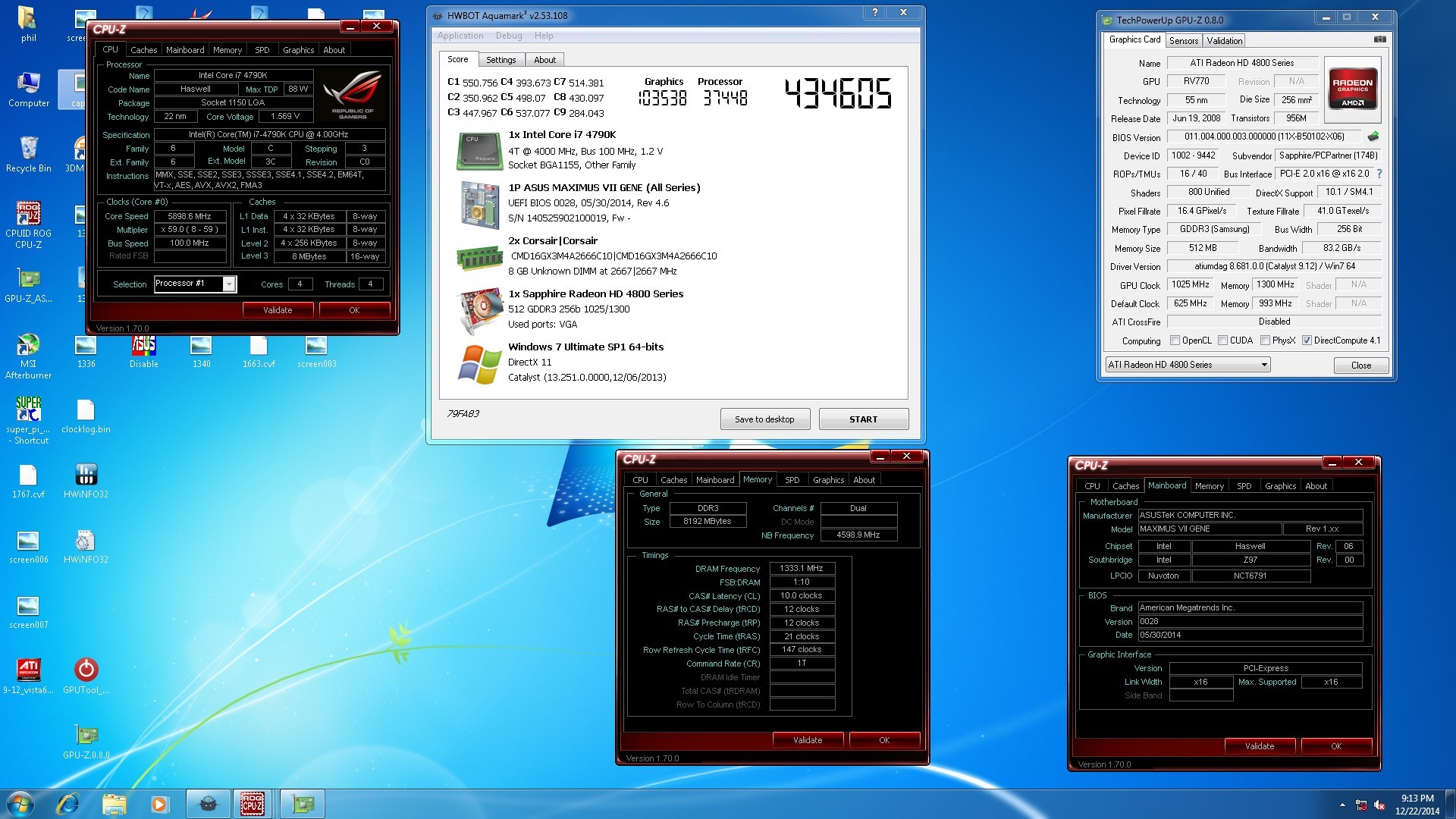The image size is (1456, 819).
Task: Open Help menu in Aquamark
Action: (544, 36)
